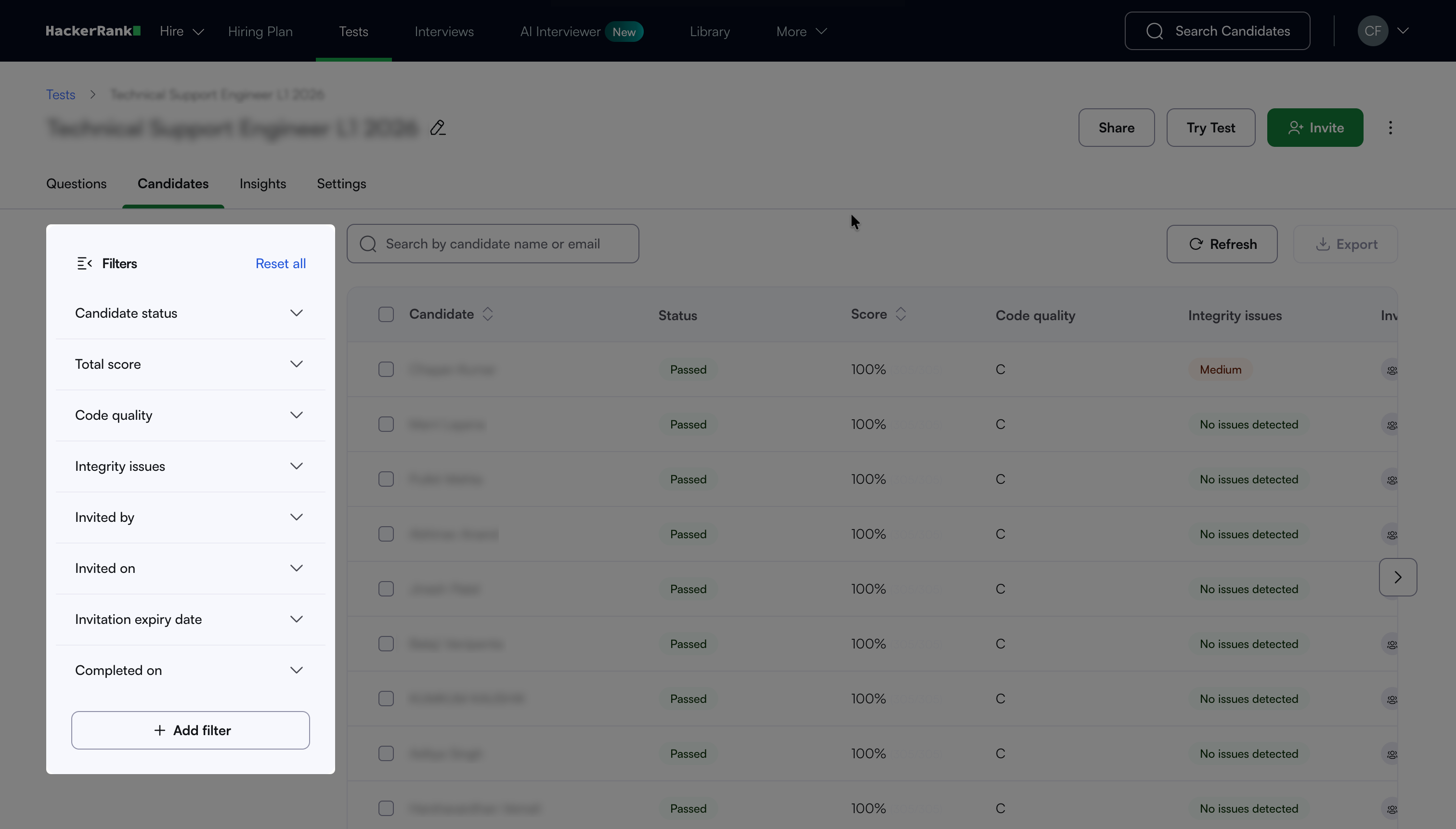Sort by Score column arrows
This screenshot has height=829, width=1456.
[900, 314]
